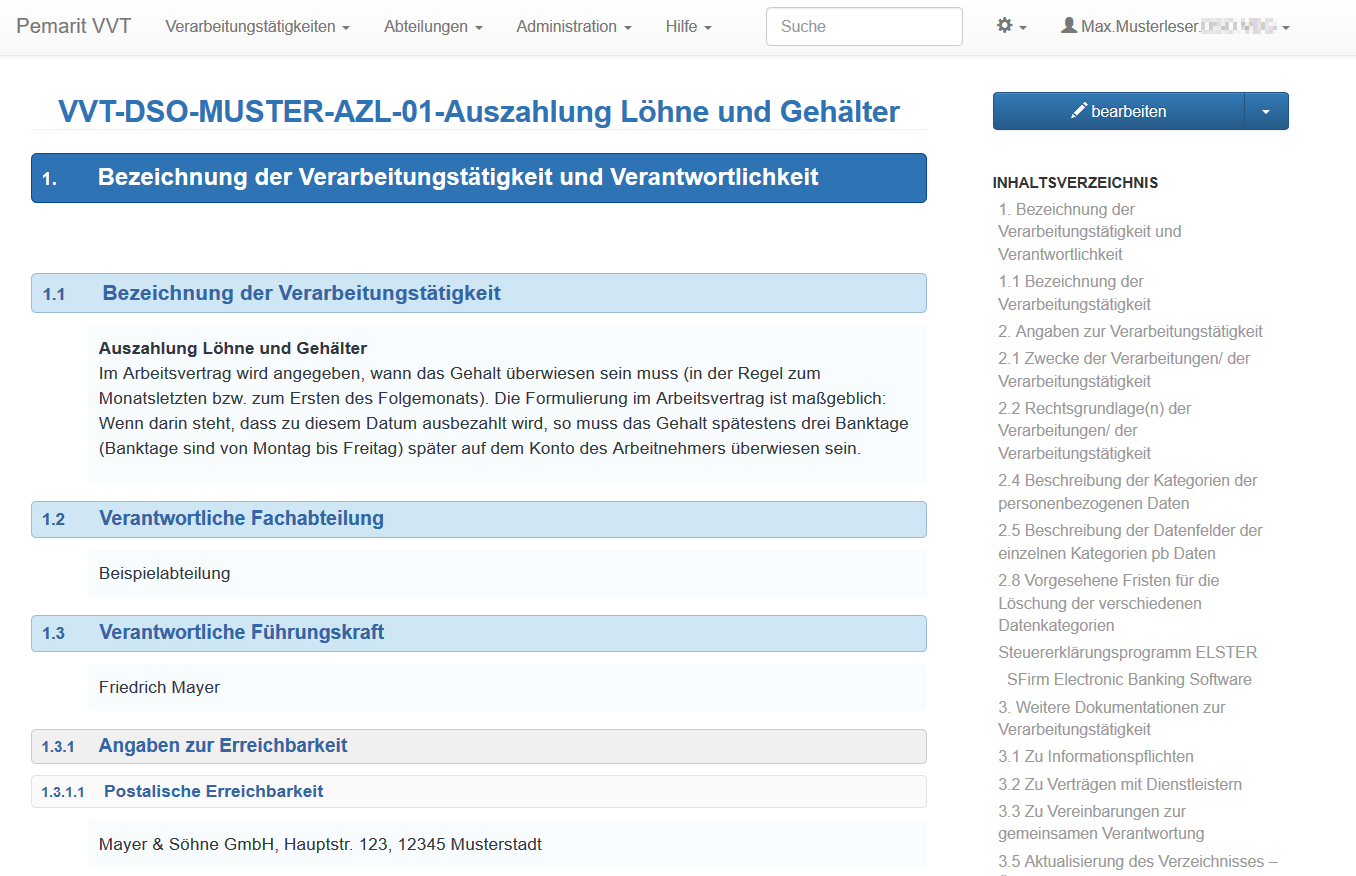Click the user profile icon
The height and width of the screenshot is (876, 1356).
pyautogui.click(x=1069, y=27)
